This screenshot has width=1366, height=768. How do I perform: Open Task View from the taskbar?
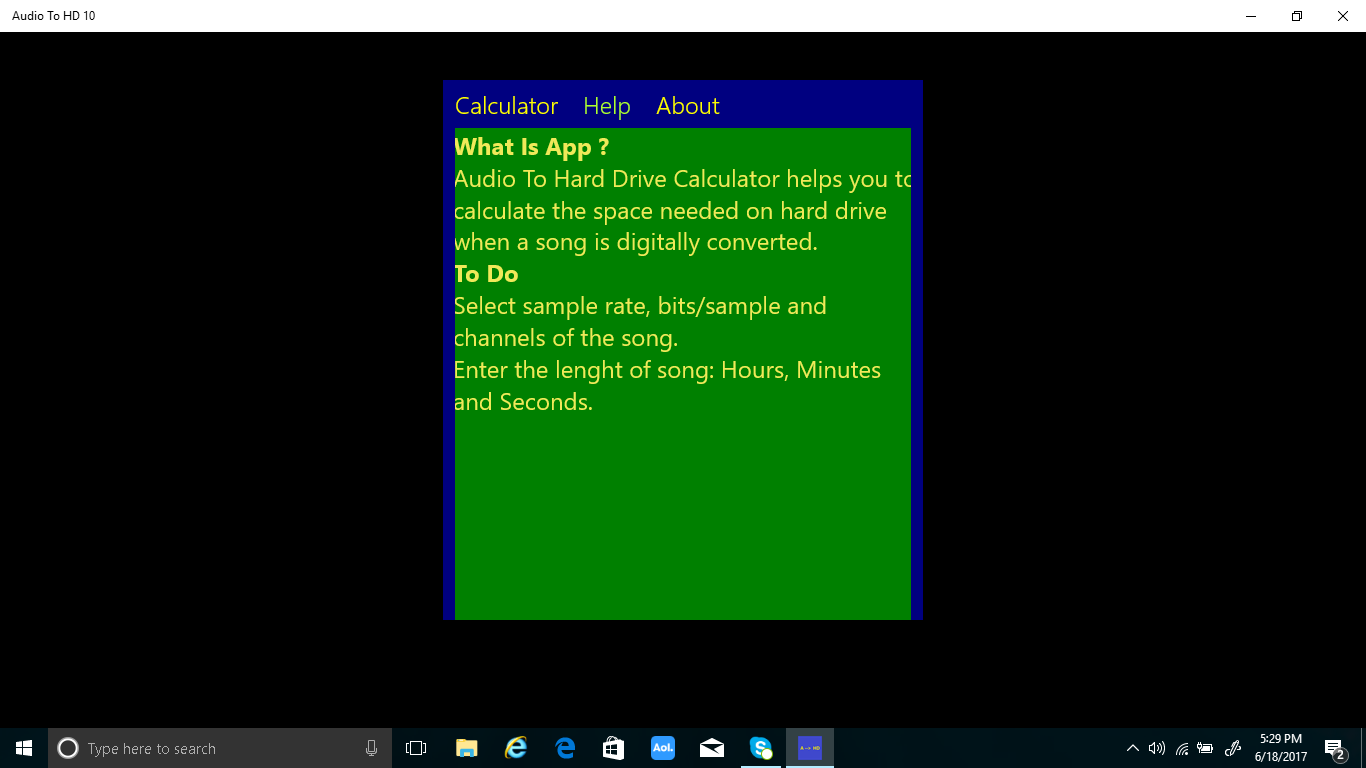(416, 748)
